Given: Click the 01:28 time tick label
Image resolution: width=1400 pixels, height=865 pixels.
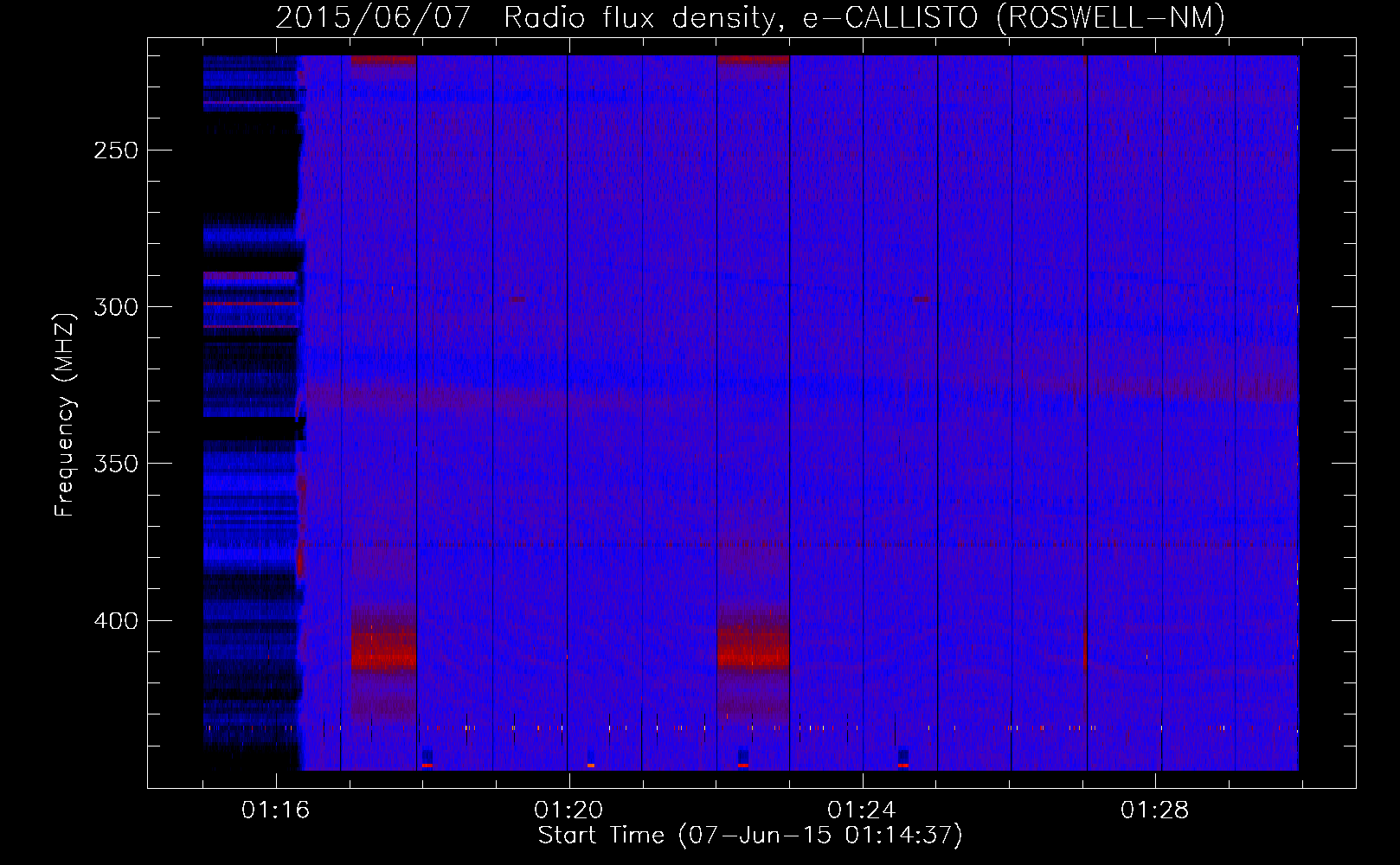Looking at the screenshot, I should coord(1155,811).
